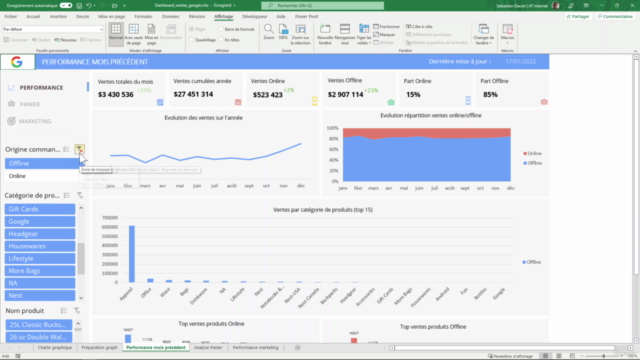Select Normal view mode in ribbon
Screen dimensions: 640x360
pos(116,34)
